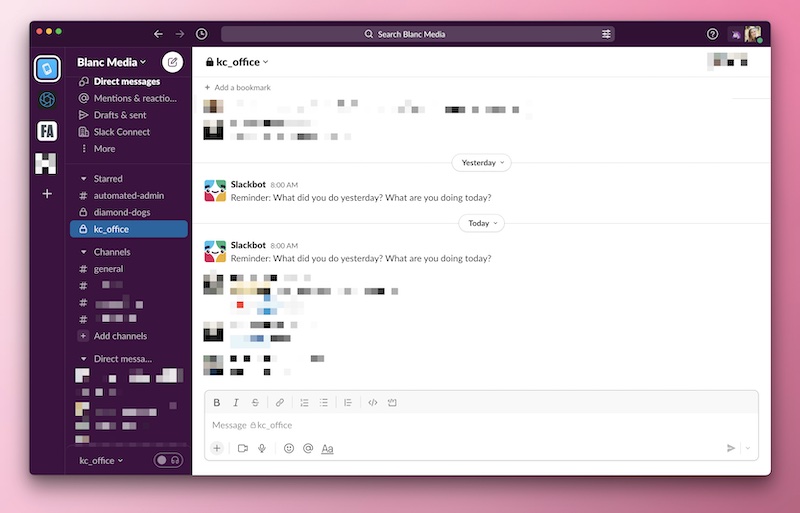Click Add channels
800x513 pixels.
113,336
